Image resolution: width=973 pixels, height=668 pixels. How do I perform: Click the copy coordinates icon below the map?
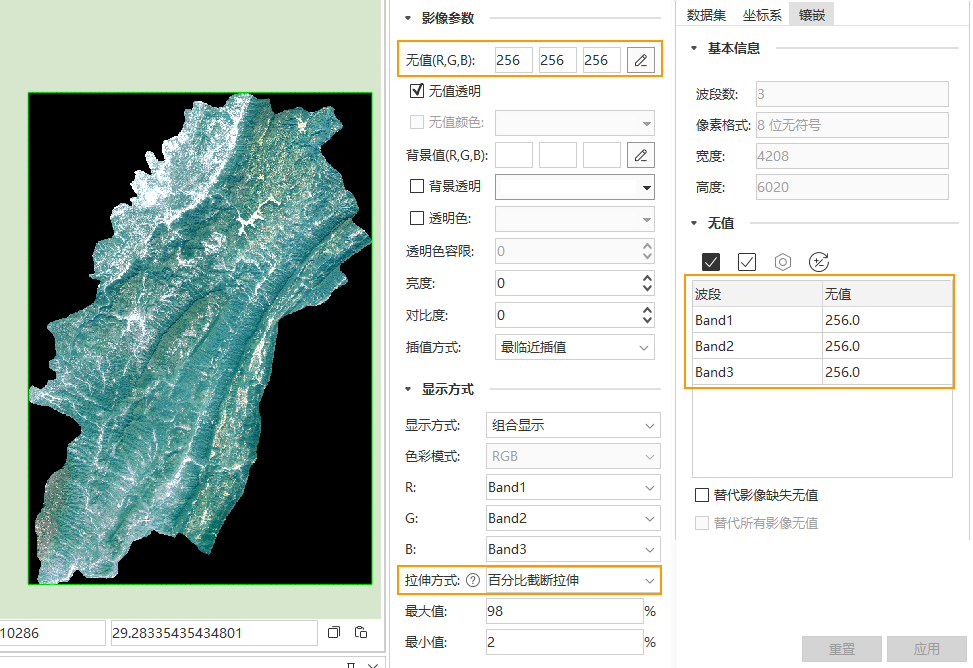click(334, 632)
